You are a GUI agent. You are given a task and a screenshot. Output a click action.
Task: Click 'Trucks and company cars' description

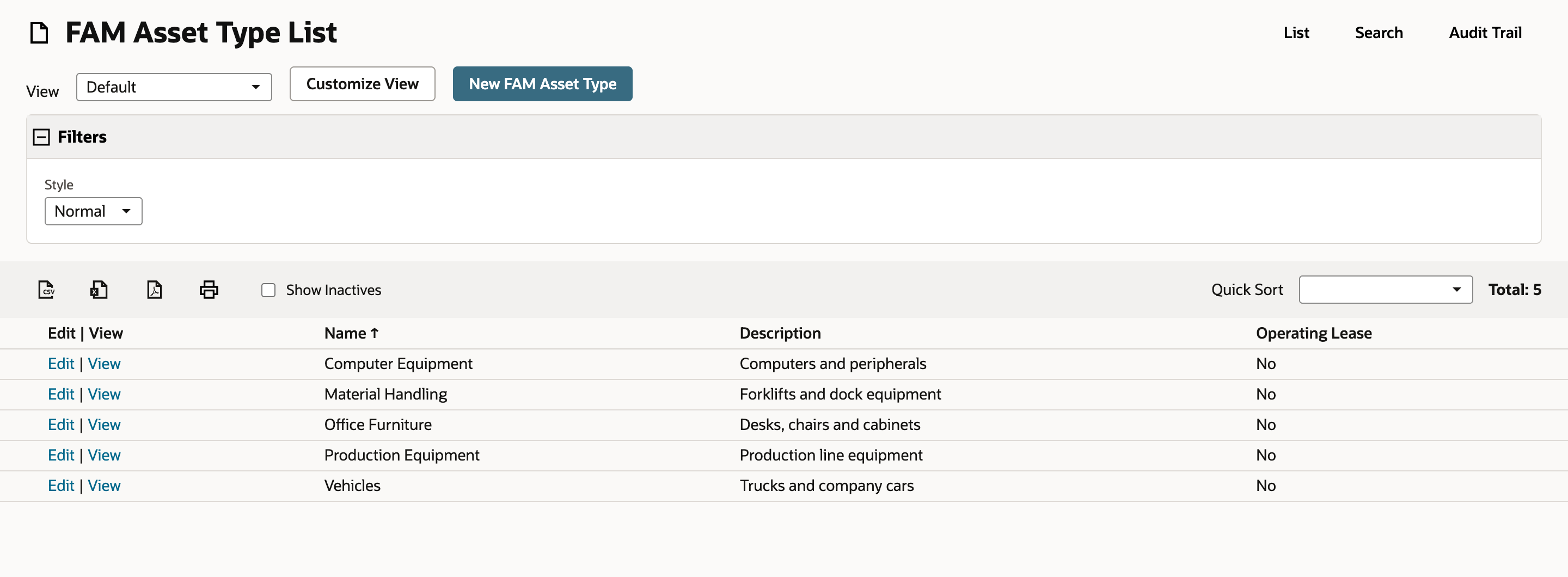(826, 486)
